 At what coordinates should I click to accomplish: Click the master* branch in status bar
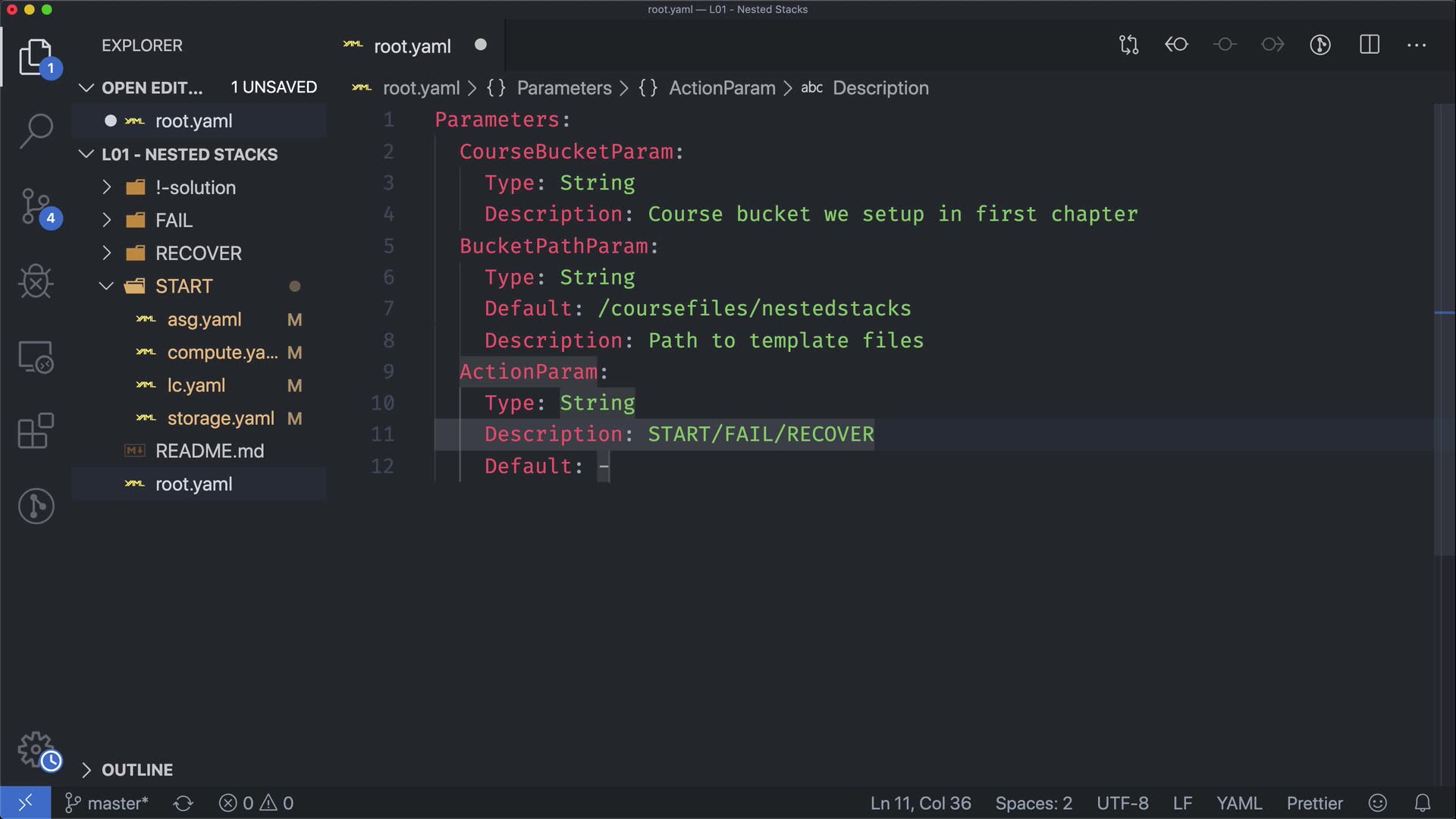pyautogui.click(x=108, y=803)
